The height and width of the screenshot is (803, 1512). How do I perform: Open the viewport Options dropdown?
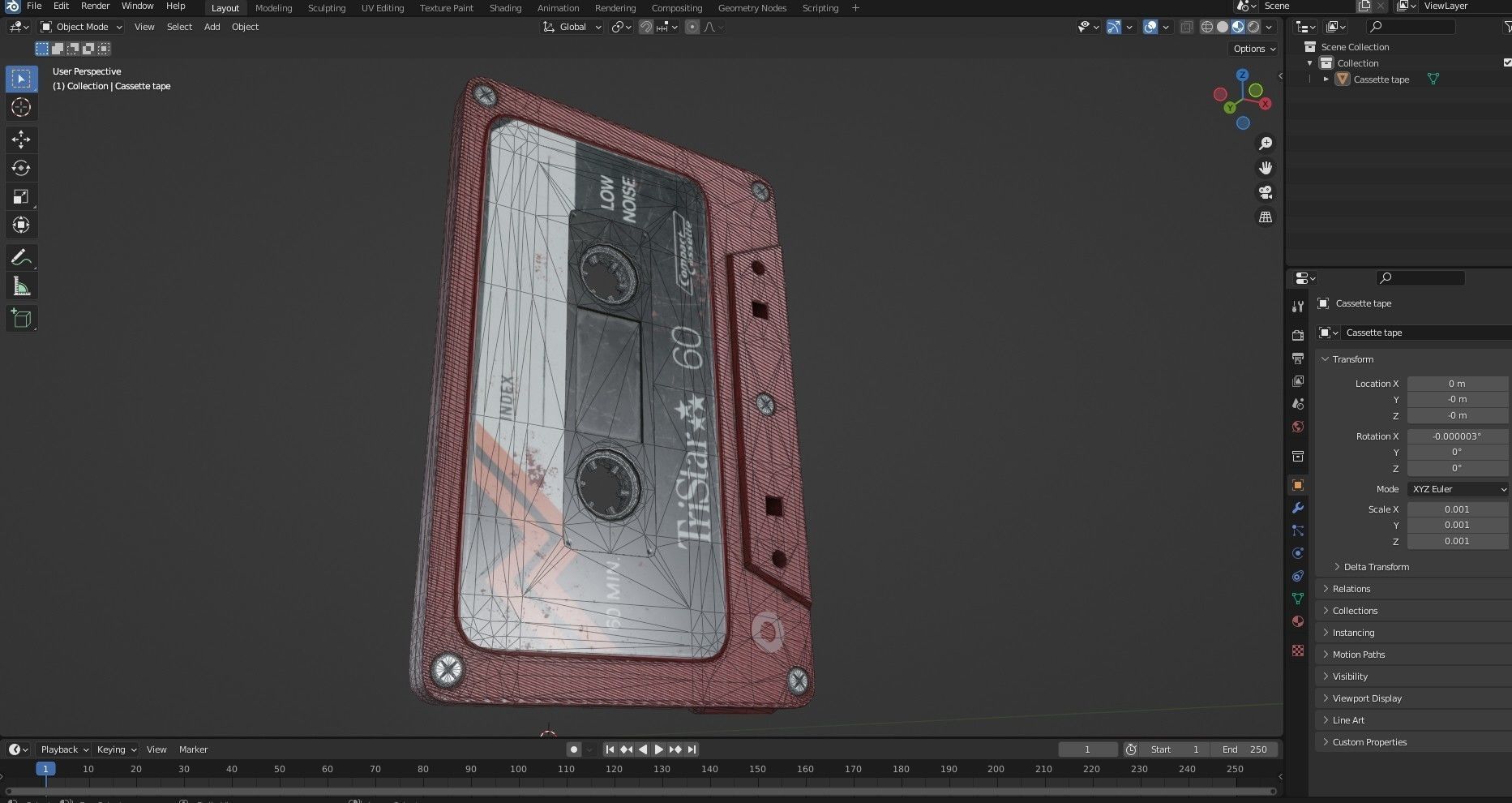coord(1254,49)
